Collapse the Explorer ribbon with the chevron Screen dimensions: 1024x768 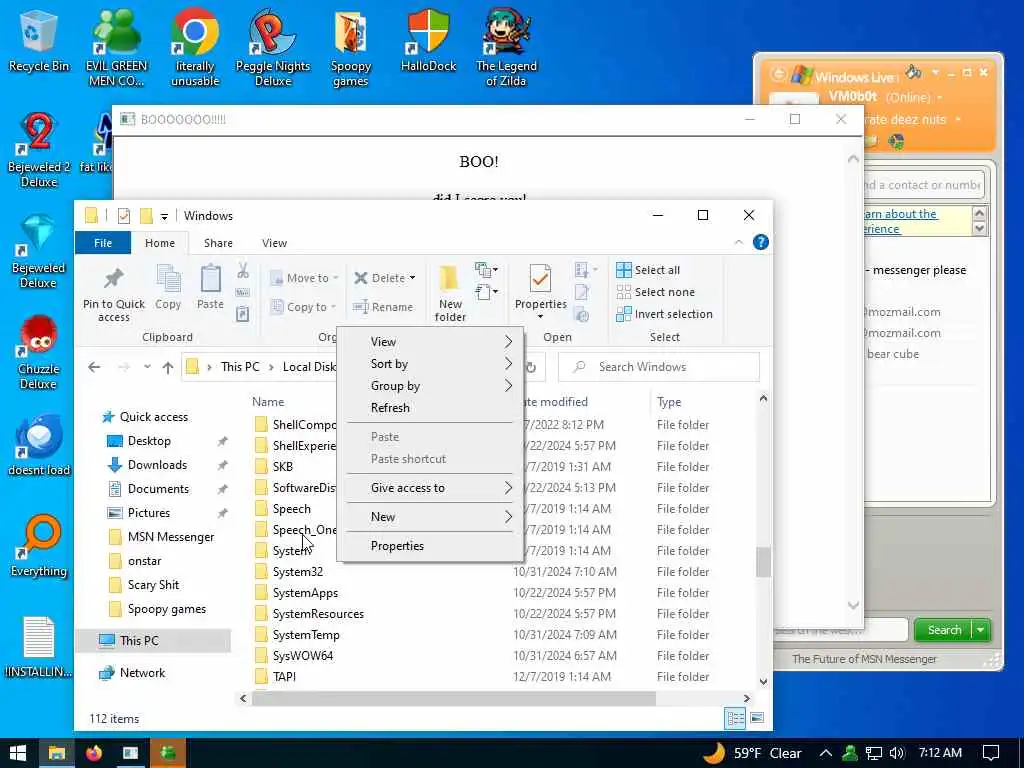739,242
